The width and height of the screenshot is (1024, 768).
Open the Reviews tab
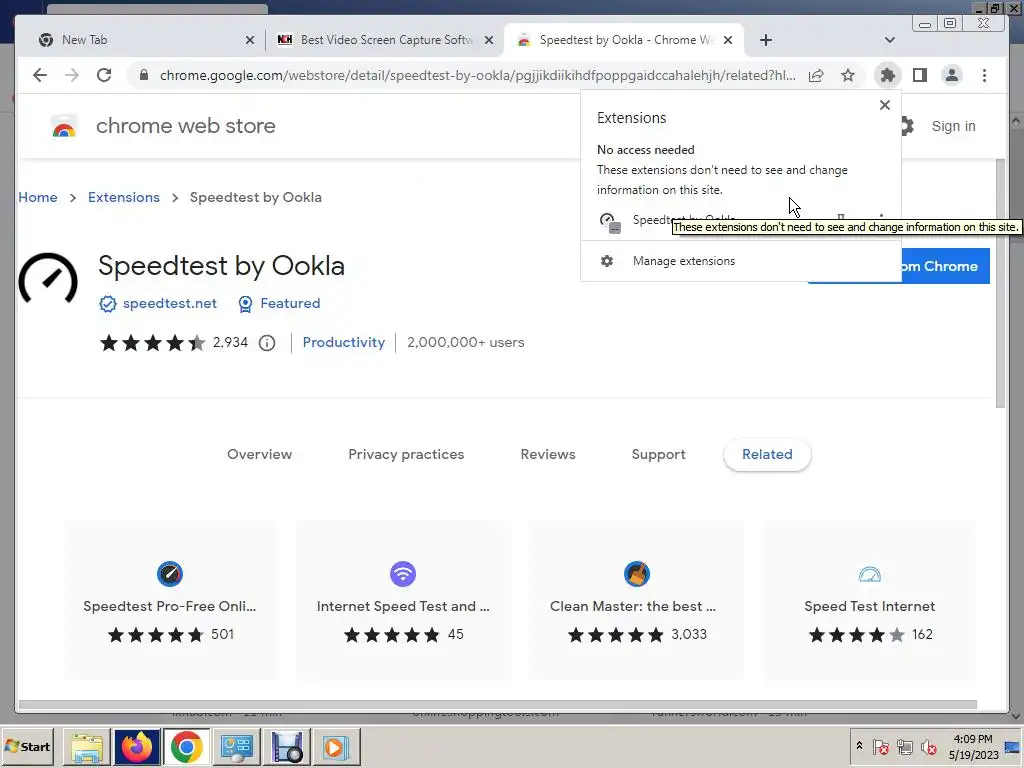[547, 455]
